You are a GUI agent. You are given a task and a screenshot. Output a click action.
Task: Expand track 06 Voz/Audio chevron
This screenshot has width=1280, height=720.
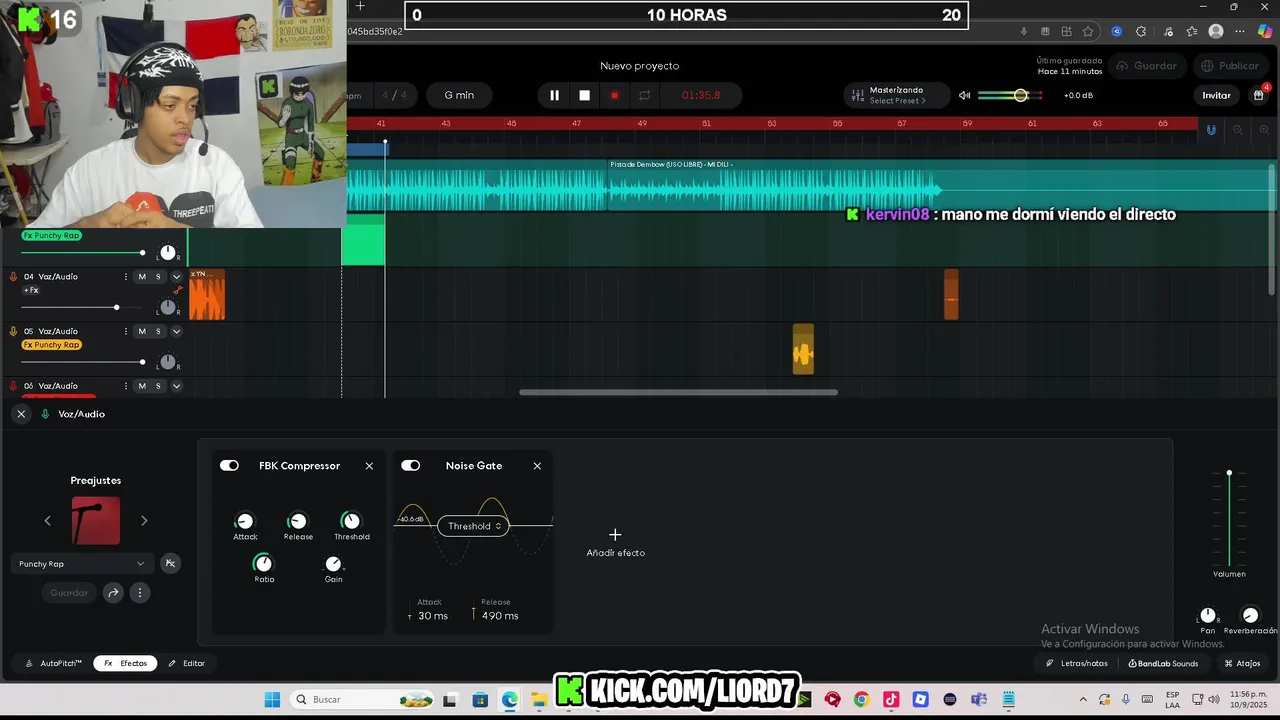pos(176,386)
